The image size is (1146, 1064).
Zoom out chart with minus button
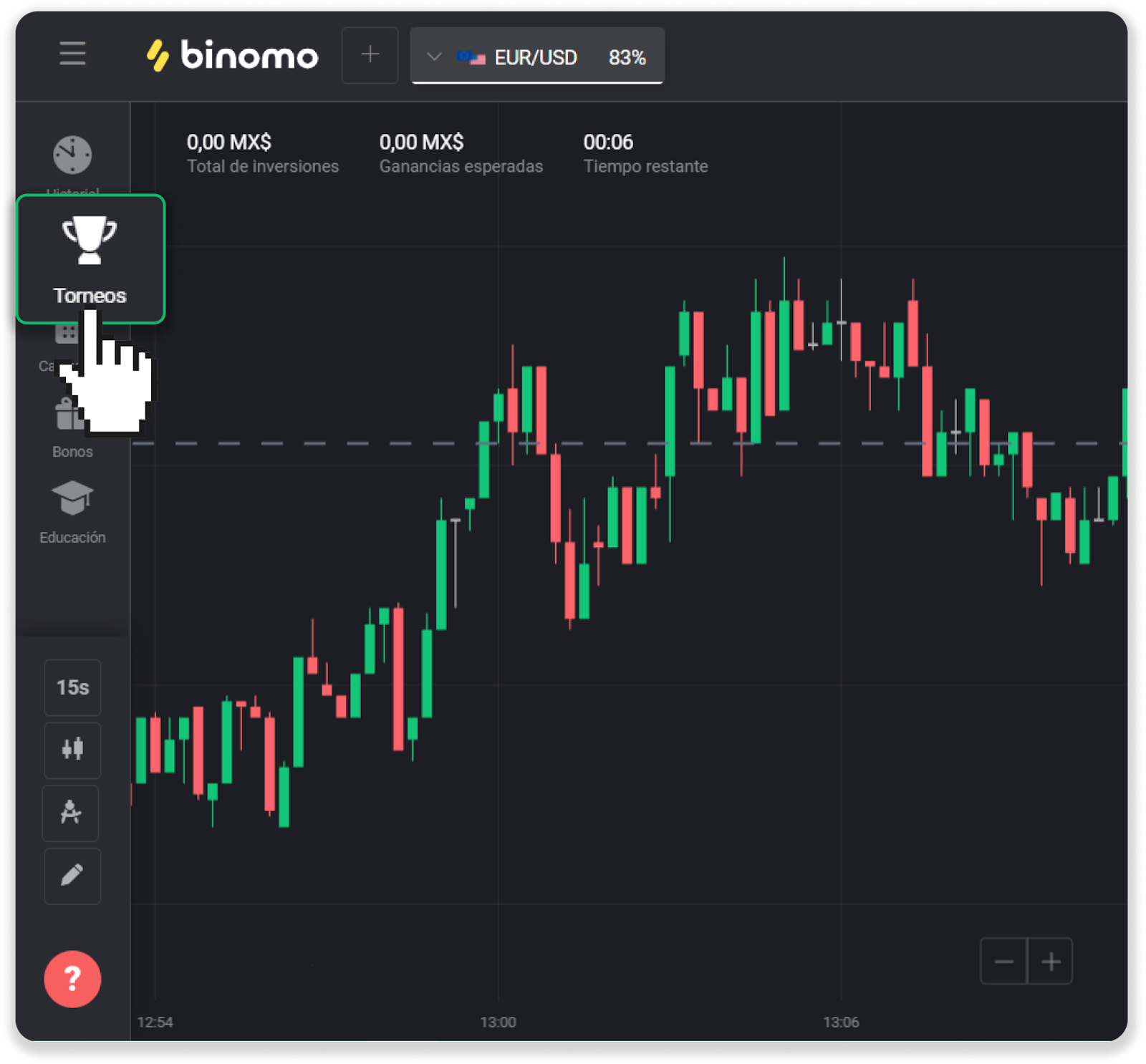pyautogui.click(x=1003, y=961)
